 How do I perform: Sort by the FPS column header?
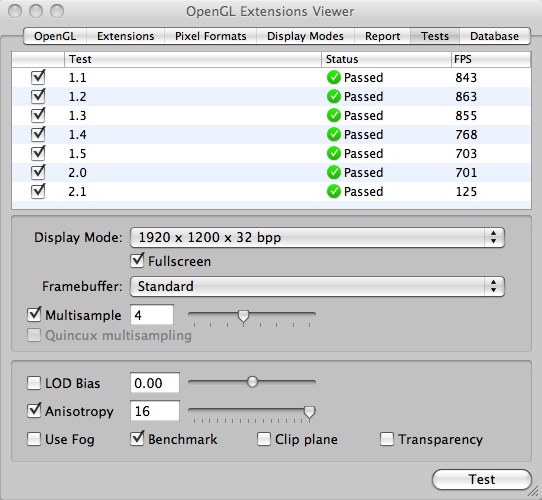pyautogui.click(x=491, y=59)
